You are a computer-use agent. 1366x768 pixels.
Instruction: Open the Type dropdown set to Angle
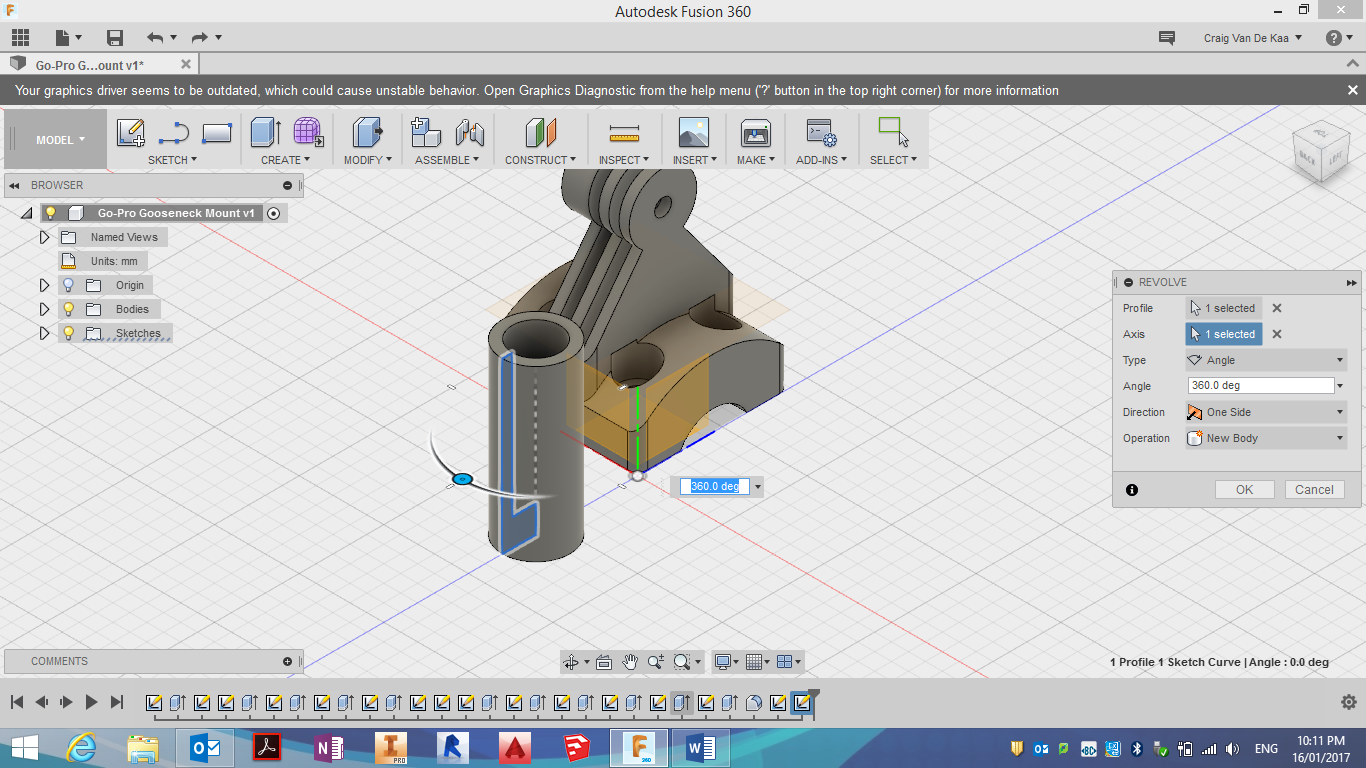tap(1266, 360)
